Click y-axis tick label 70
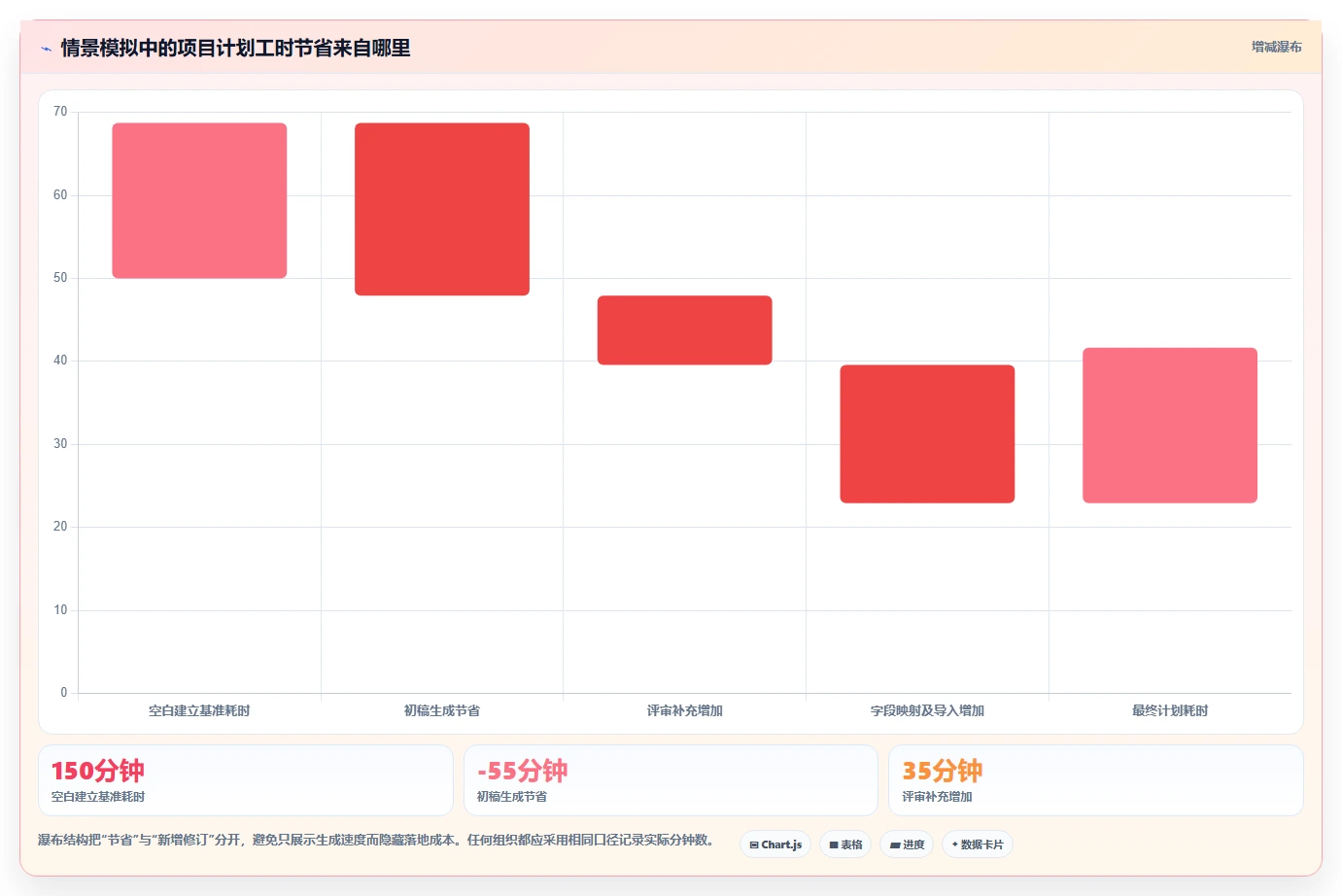The width and height of the screenshot is (1342, 896). click(x=60, y=112)
